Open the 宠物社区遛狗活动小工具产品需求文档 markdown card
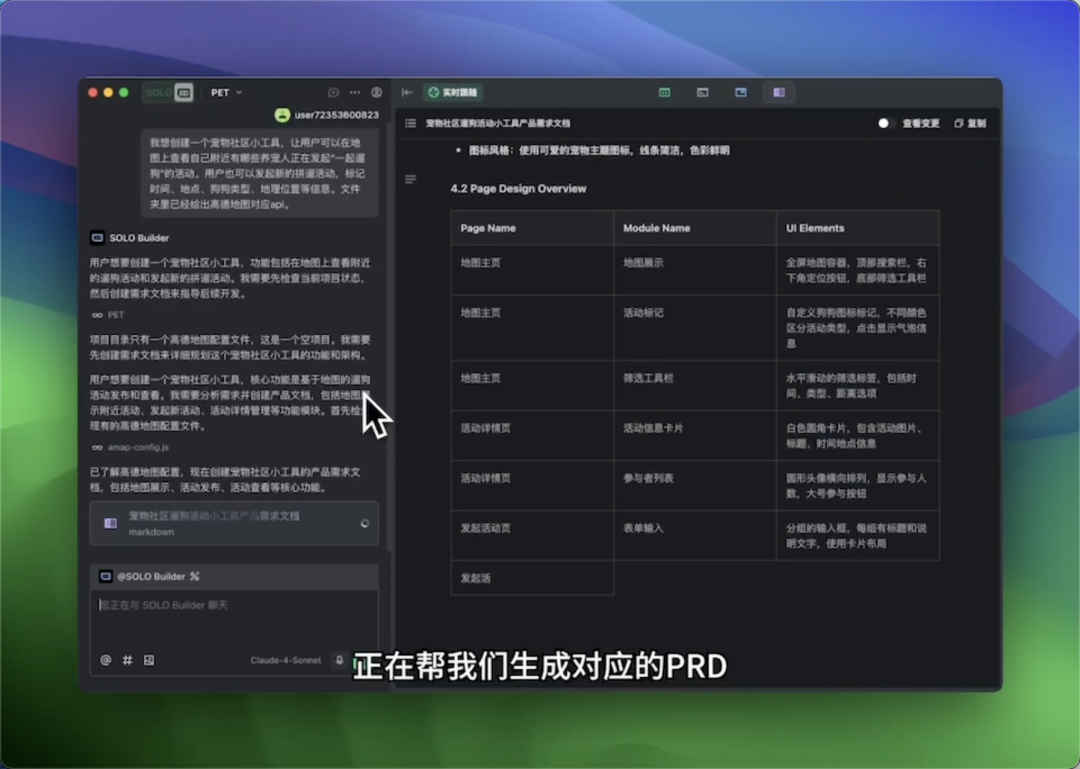Viewport: 1080px width, 769px height. 234,524
